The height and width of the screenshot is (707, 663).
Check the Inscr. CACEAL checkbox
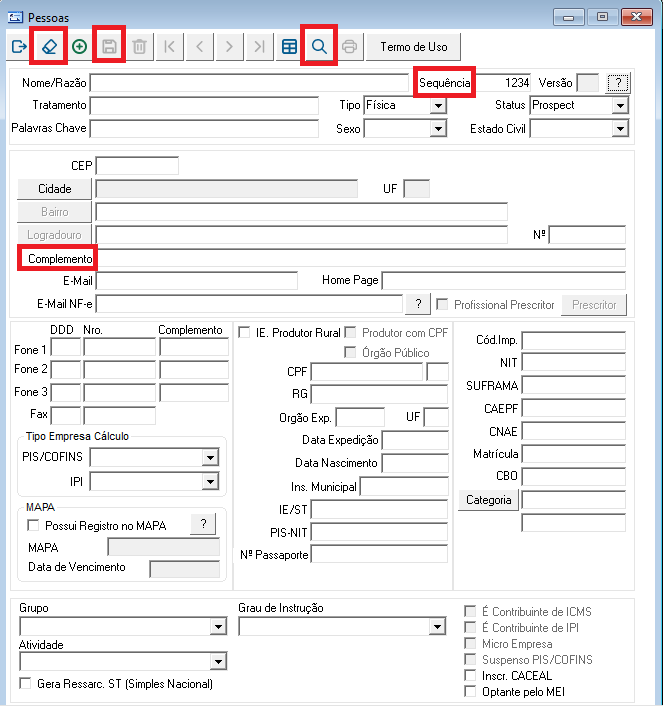click(470, 675)
